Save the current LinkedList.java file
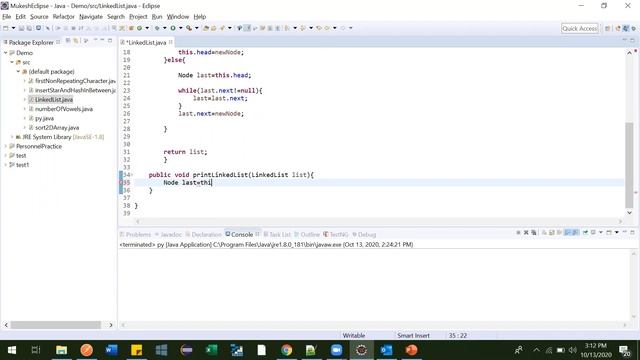The height and width of the screenshot is (360, 640). pos(21,28)
